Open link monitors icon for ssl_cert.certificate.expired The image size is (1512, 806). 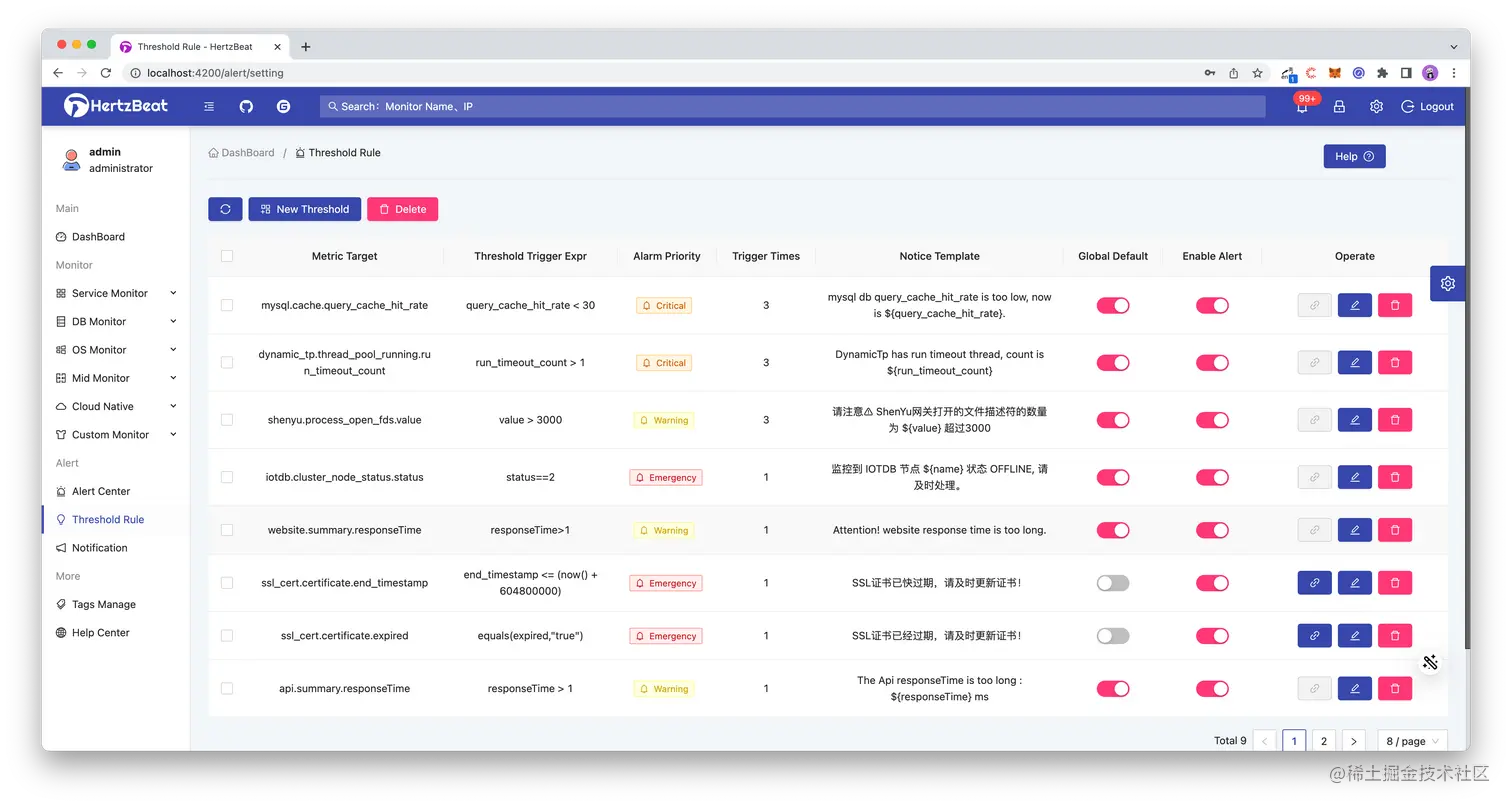pyautogui.click(x=1314, y=635)
